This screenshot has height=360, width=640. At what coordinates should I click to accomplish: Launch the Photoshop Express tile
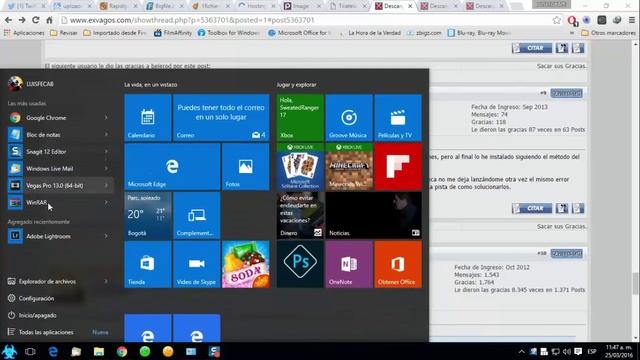[300, 264]
